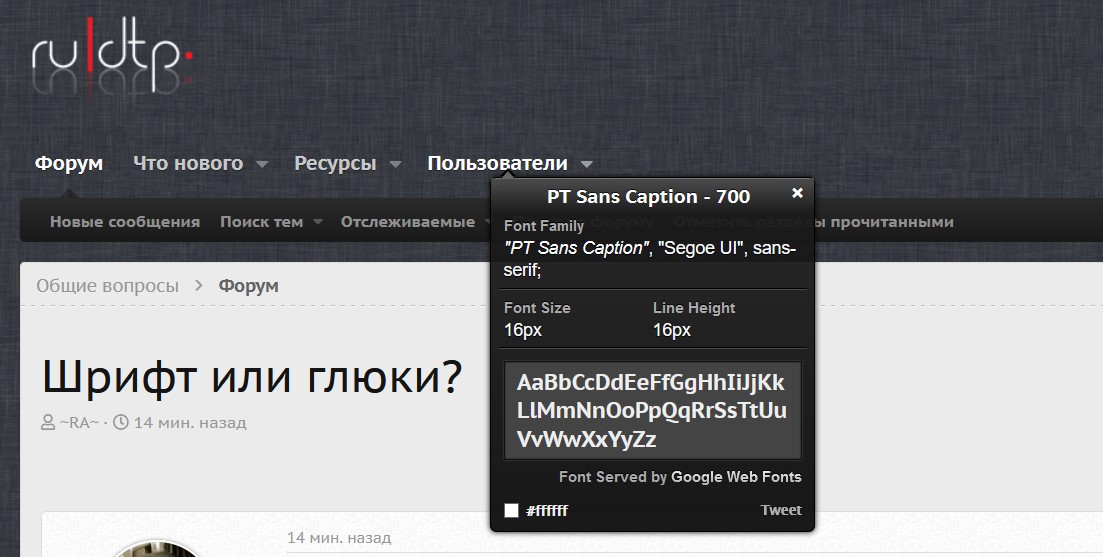The width and height of the screenshot is (1103, 557).
Task: Click the clock icon by thread date
Action: [121, 422]
